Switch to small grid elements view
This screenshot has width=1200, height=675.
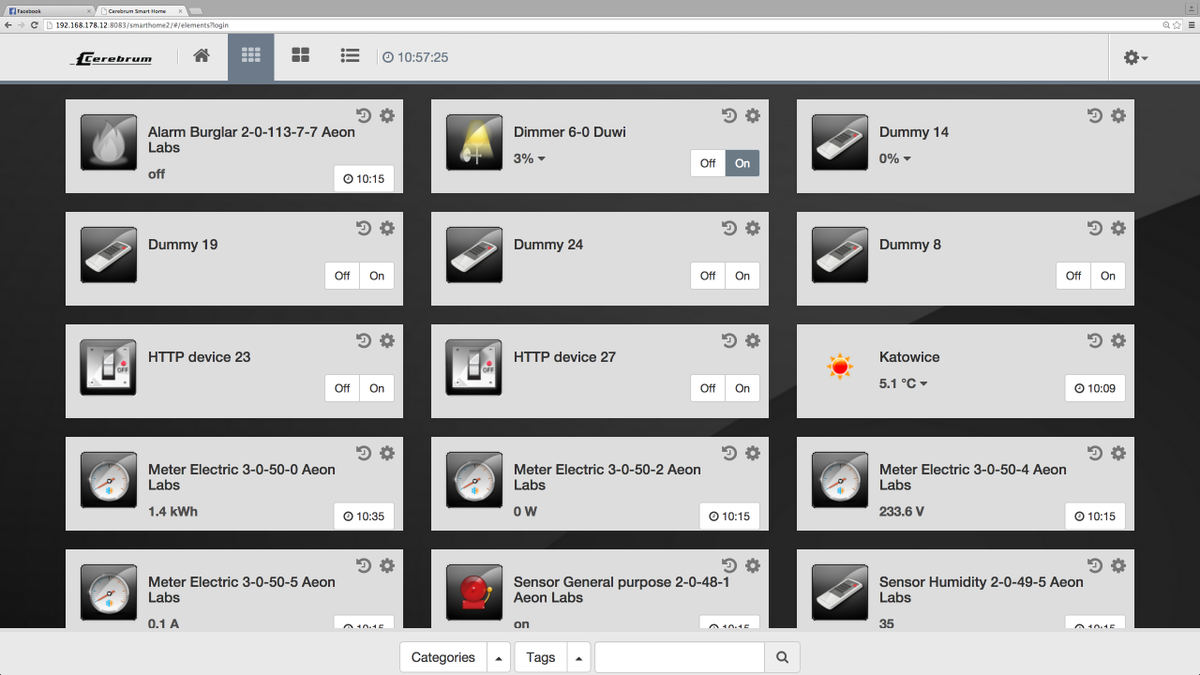click(251, 56)
